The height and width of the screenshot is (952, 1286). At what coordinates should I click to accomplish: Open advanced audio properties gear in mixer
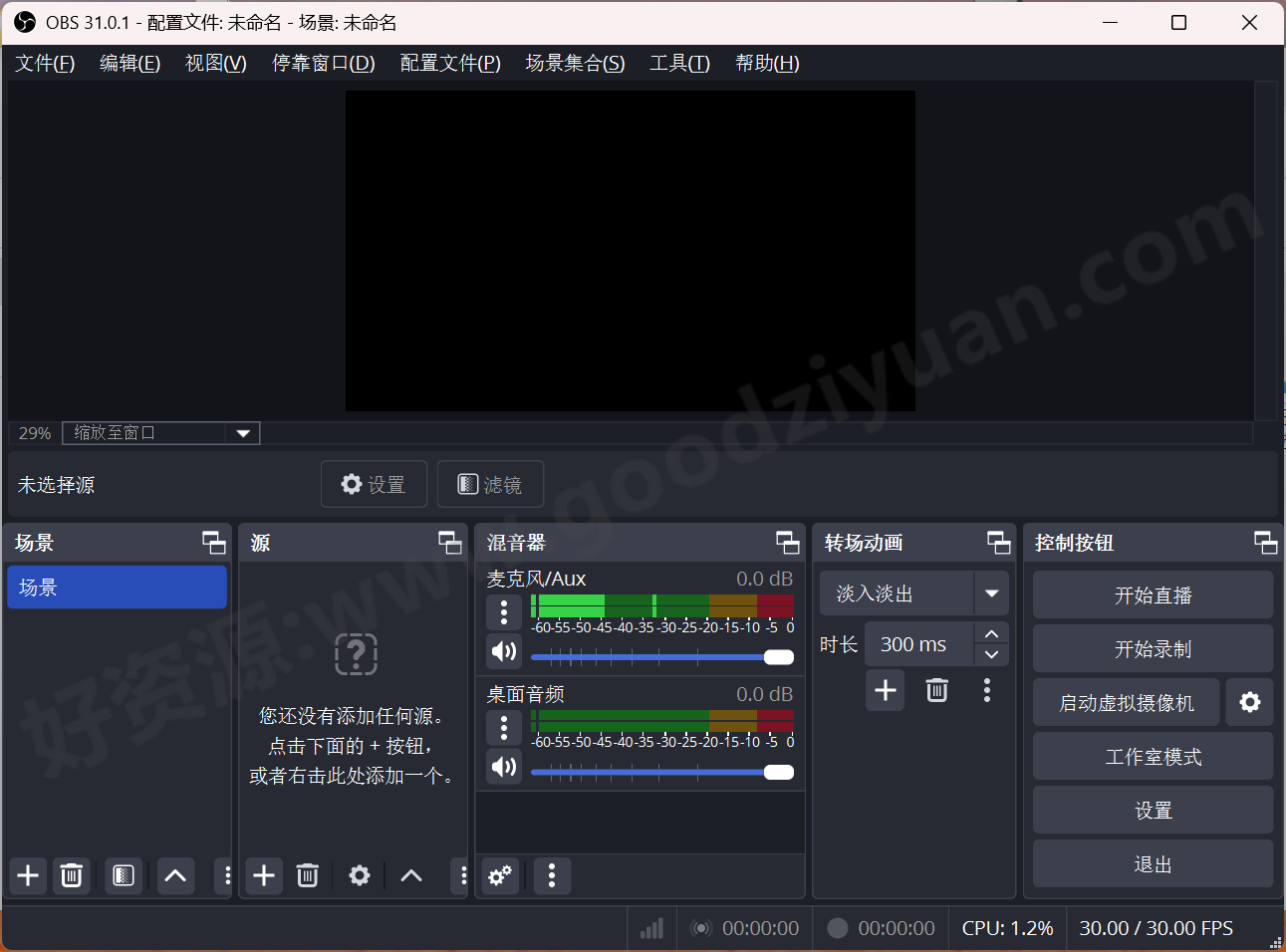point(499,875)
